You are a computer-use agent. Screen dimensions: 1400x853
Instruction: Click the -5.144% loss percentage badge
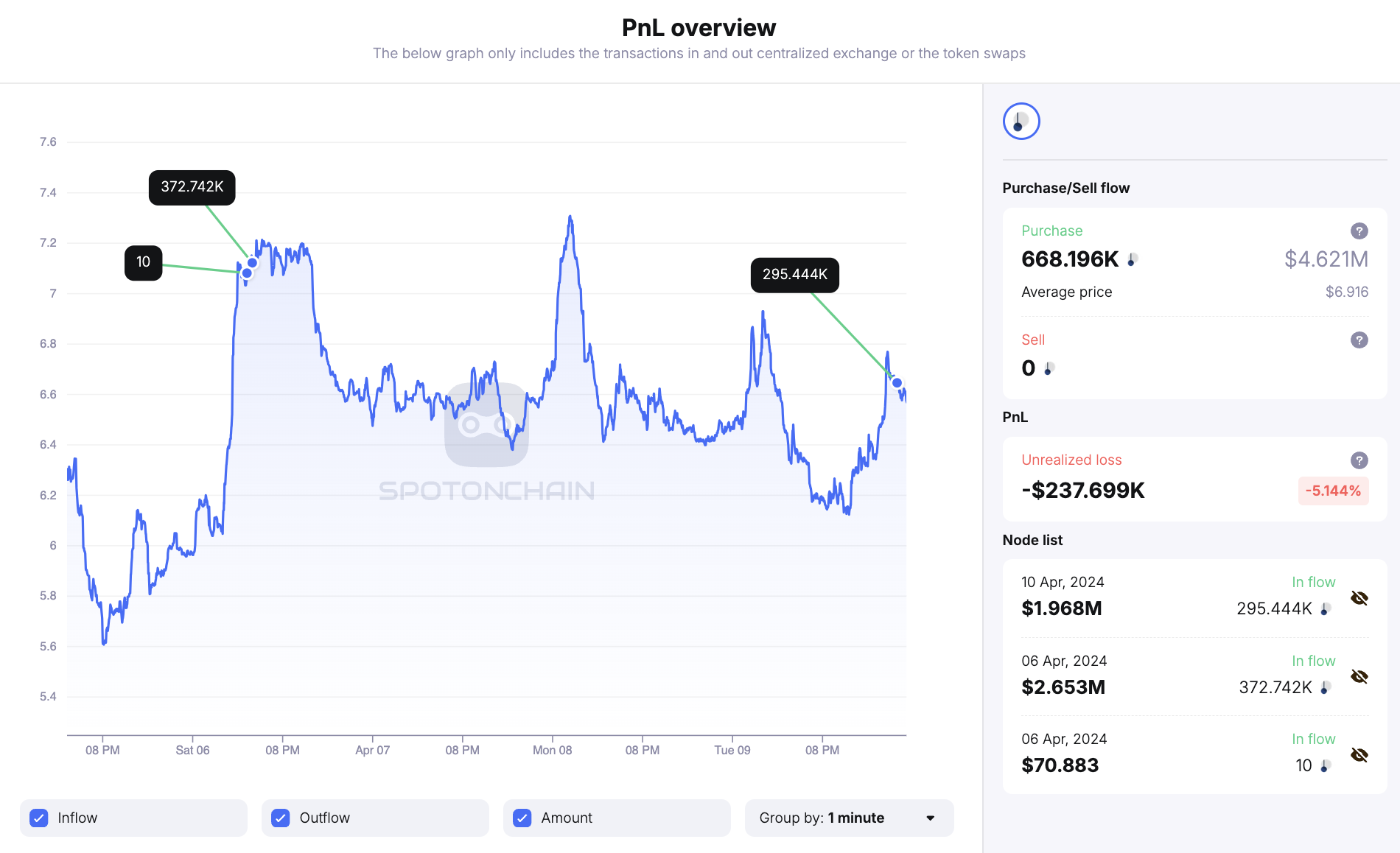click(1333, 491)
